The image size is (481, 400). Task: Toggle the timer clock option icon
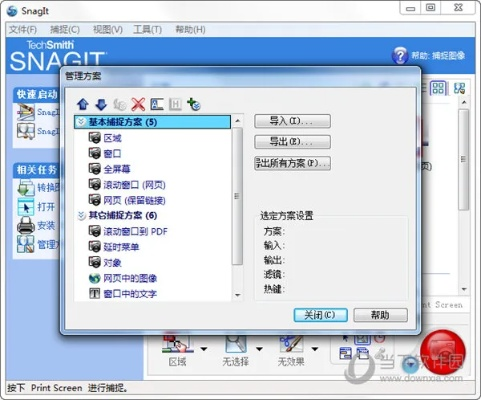tap(379, 339)
